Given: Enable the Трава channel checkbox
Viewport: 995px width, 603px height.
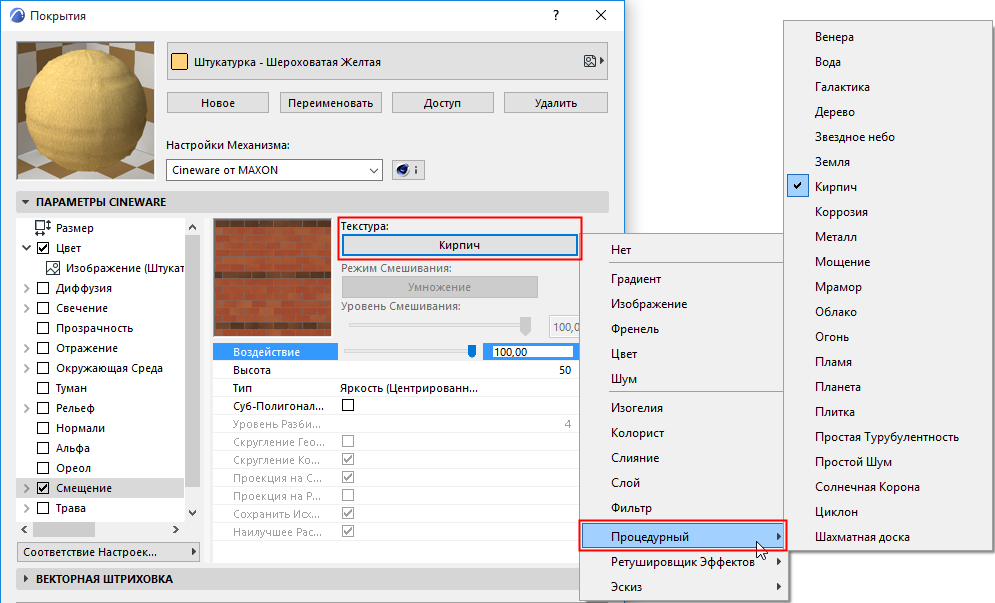Looking at the screenshot, I should coord(43,508).
